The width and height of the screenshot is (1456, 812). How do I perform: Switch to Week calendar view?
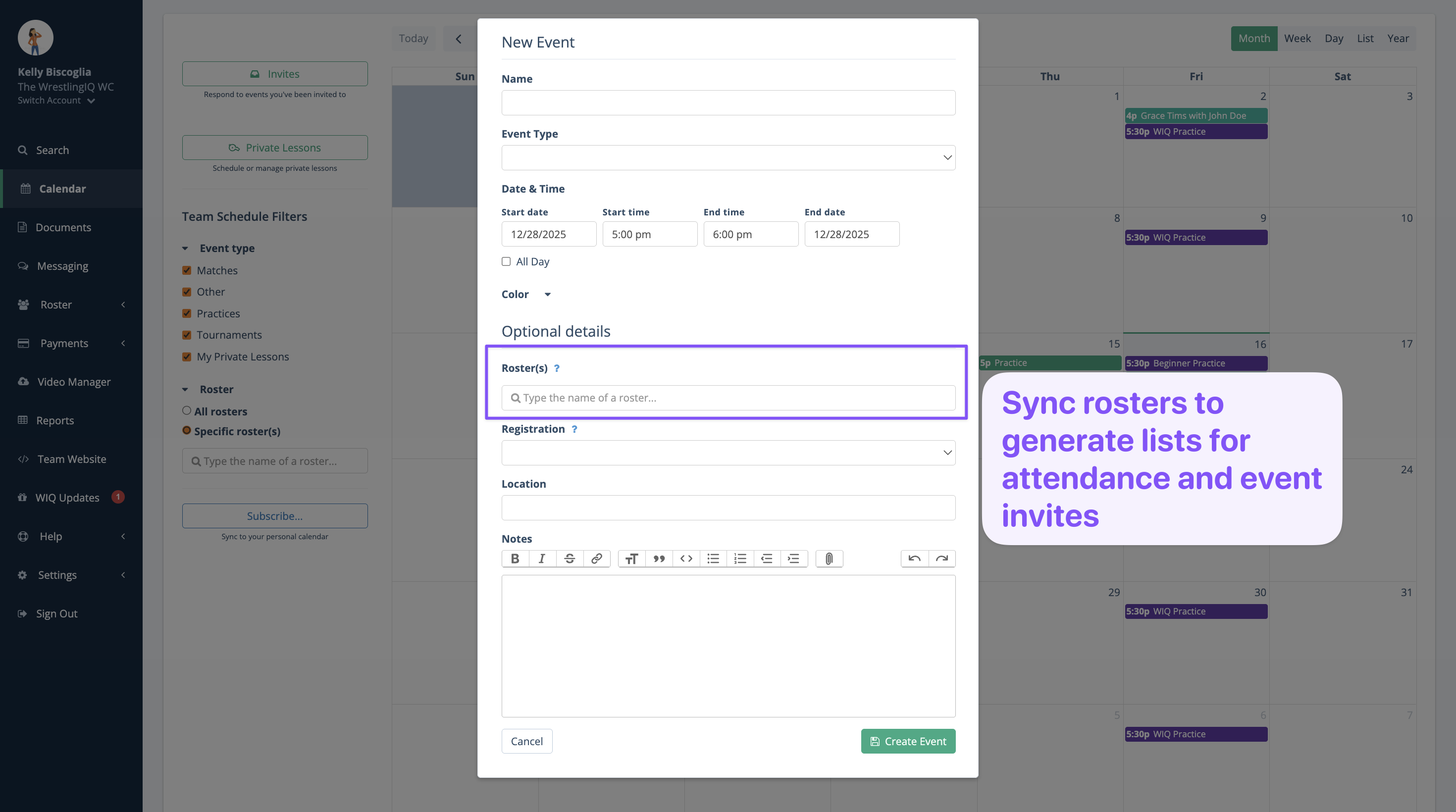1297,38
